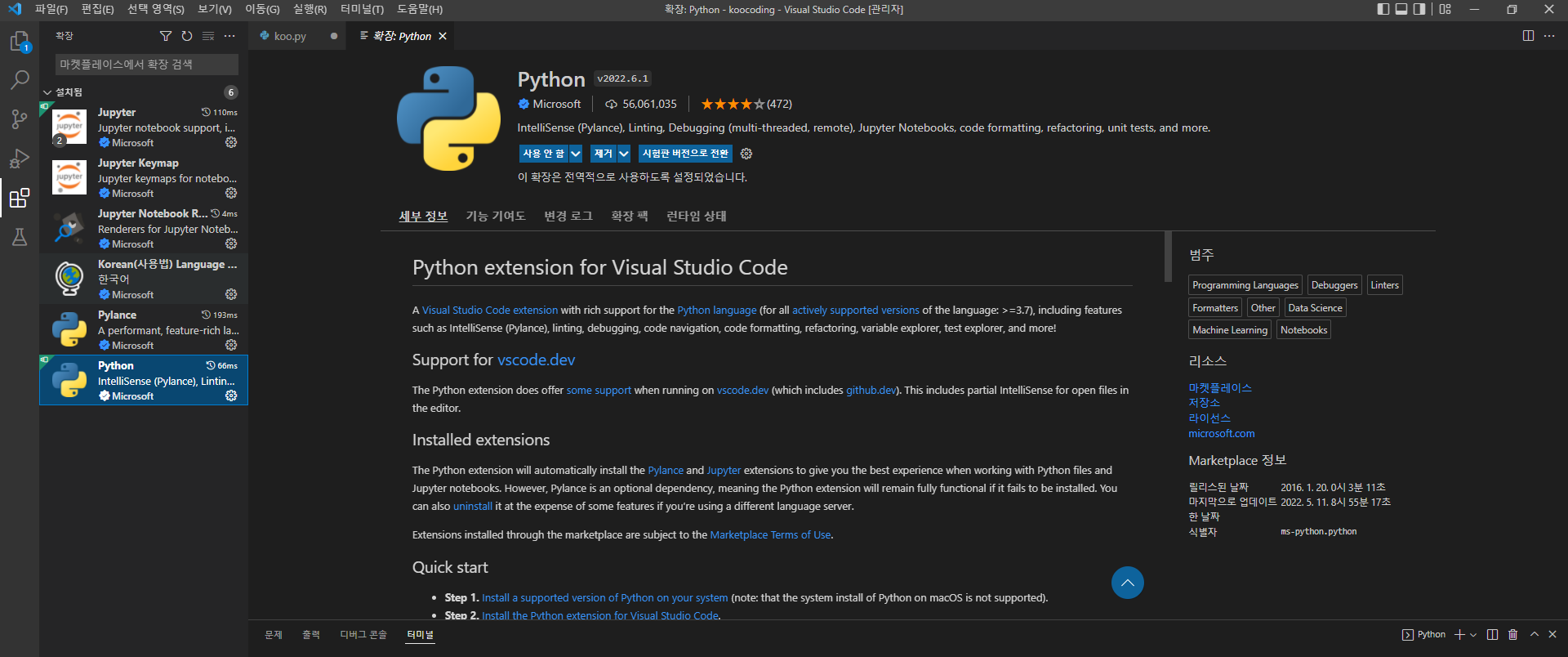Click the Programming Languages category tag
The width and height of the screenshot is (1568, 657).
[x=1245, y=285]
